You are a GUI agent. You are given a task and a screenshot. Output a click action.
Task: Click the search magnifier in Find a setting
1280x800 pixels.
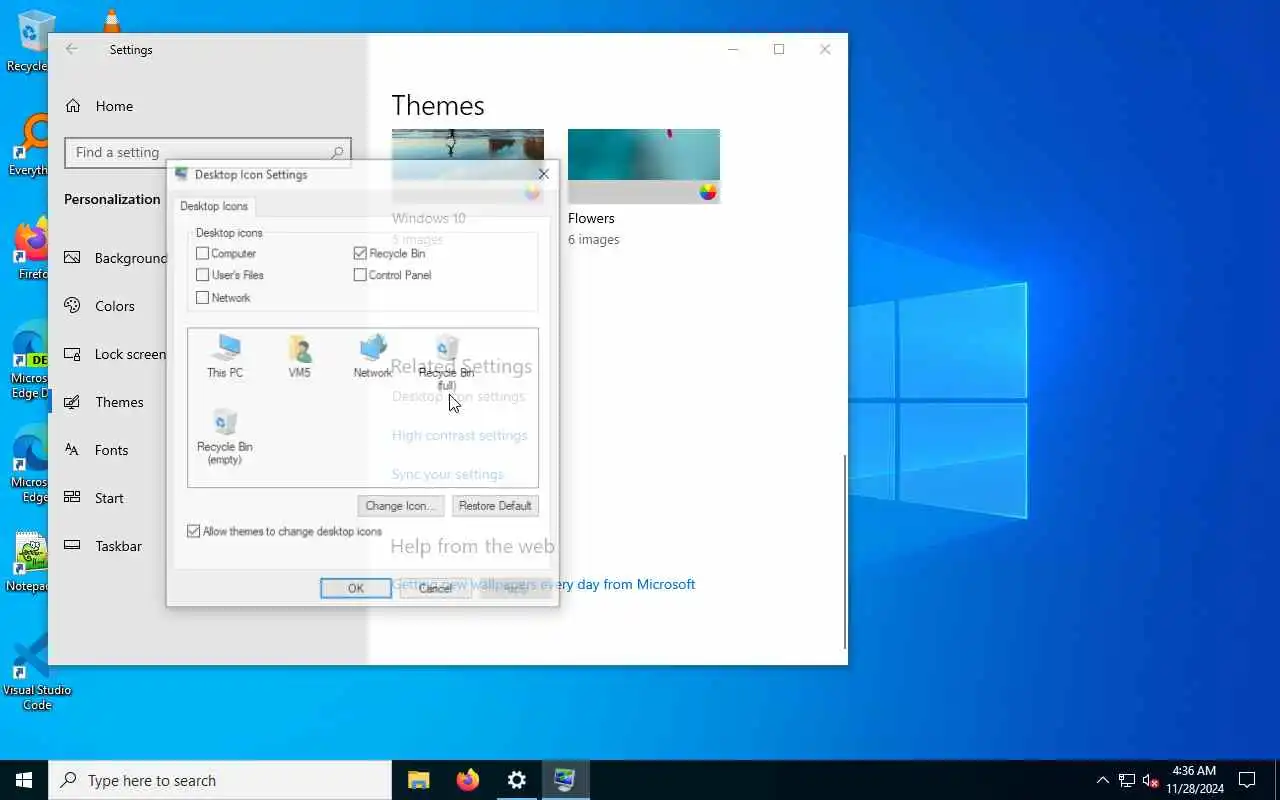tap(337, 152)
